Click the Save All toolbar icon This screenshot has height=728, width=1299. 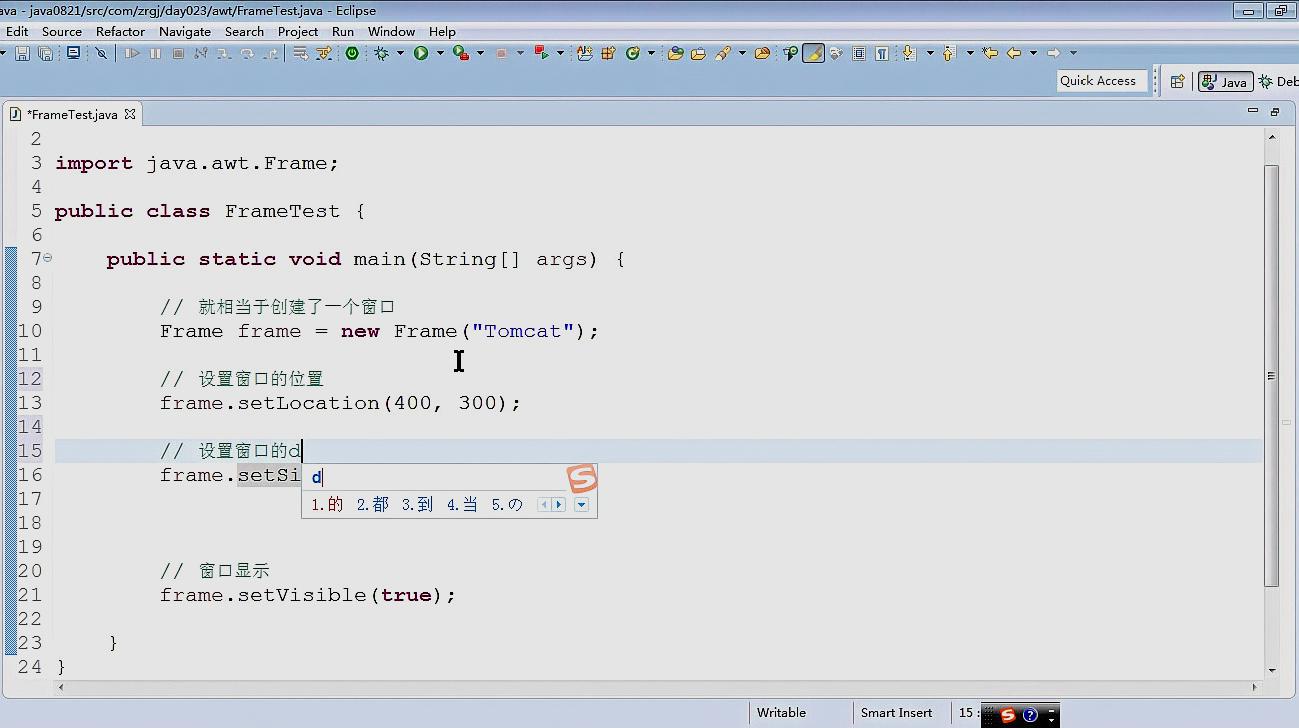pyautogui.click(x=45, y=53)
